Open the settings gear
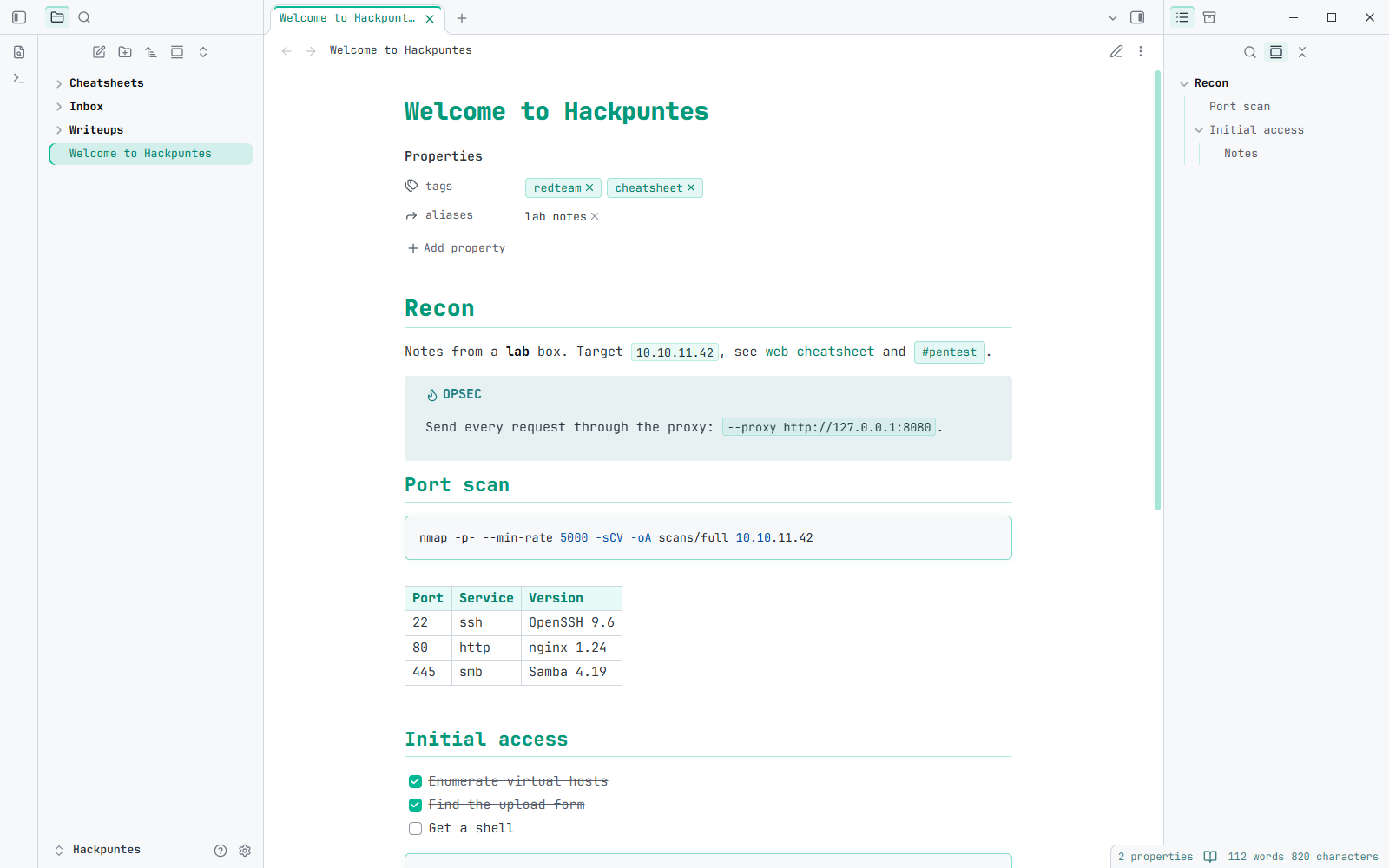The width and height of the screenshot is (1389, 868). coord(245,851)
